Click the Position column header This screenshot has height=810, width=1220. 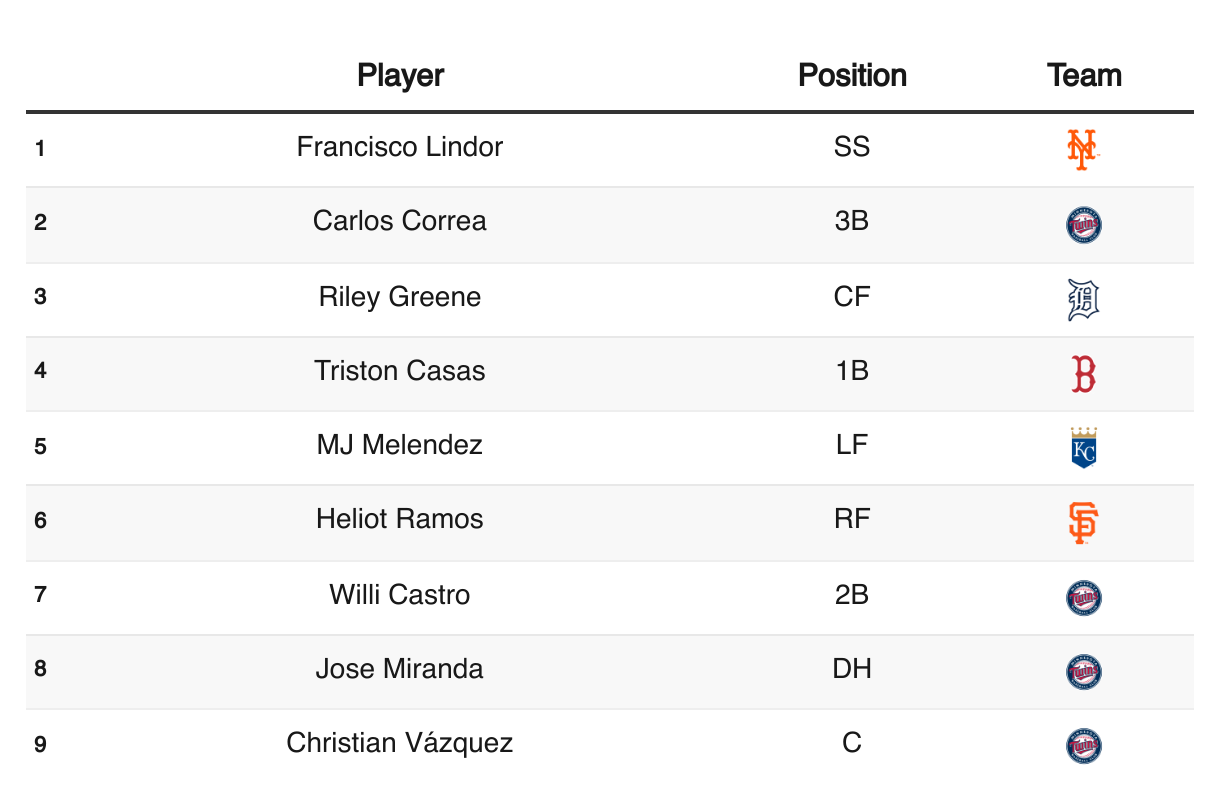coord(852,75)
